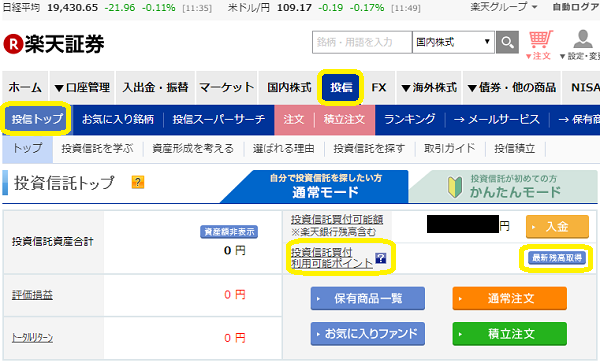Click the 投資信託買付利用可能ポイント link
Image resolution: width=600 pixels, height=363 pixels.
(x=331, y=258)
